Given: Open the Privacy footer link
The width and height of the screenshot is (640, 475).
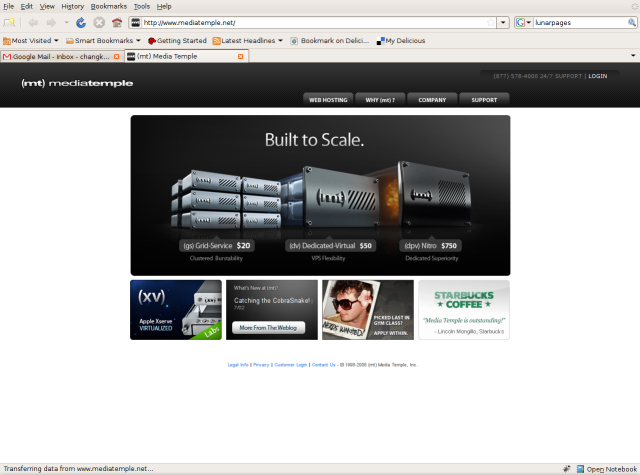Looking at the screenshot, I should pos(261,365).
